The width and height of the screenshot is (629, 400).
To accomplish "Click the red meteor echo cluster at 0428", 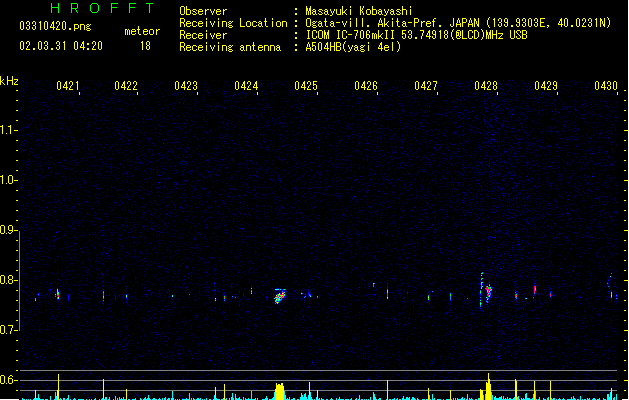I will pos(488,292).
